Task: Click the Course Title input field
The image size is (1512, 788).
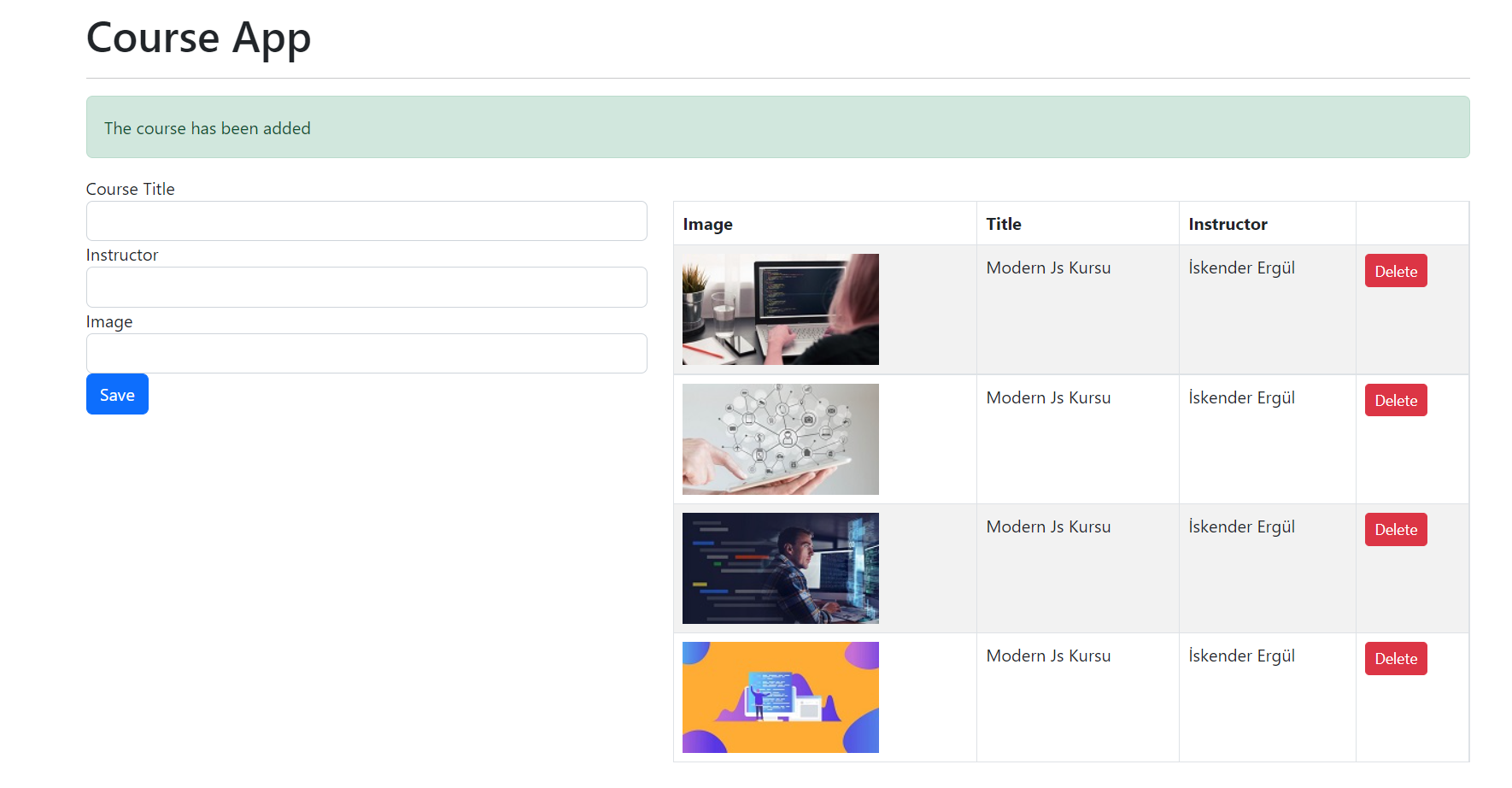Action: click(366, 221)
